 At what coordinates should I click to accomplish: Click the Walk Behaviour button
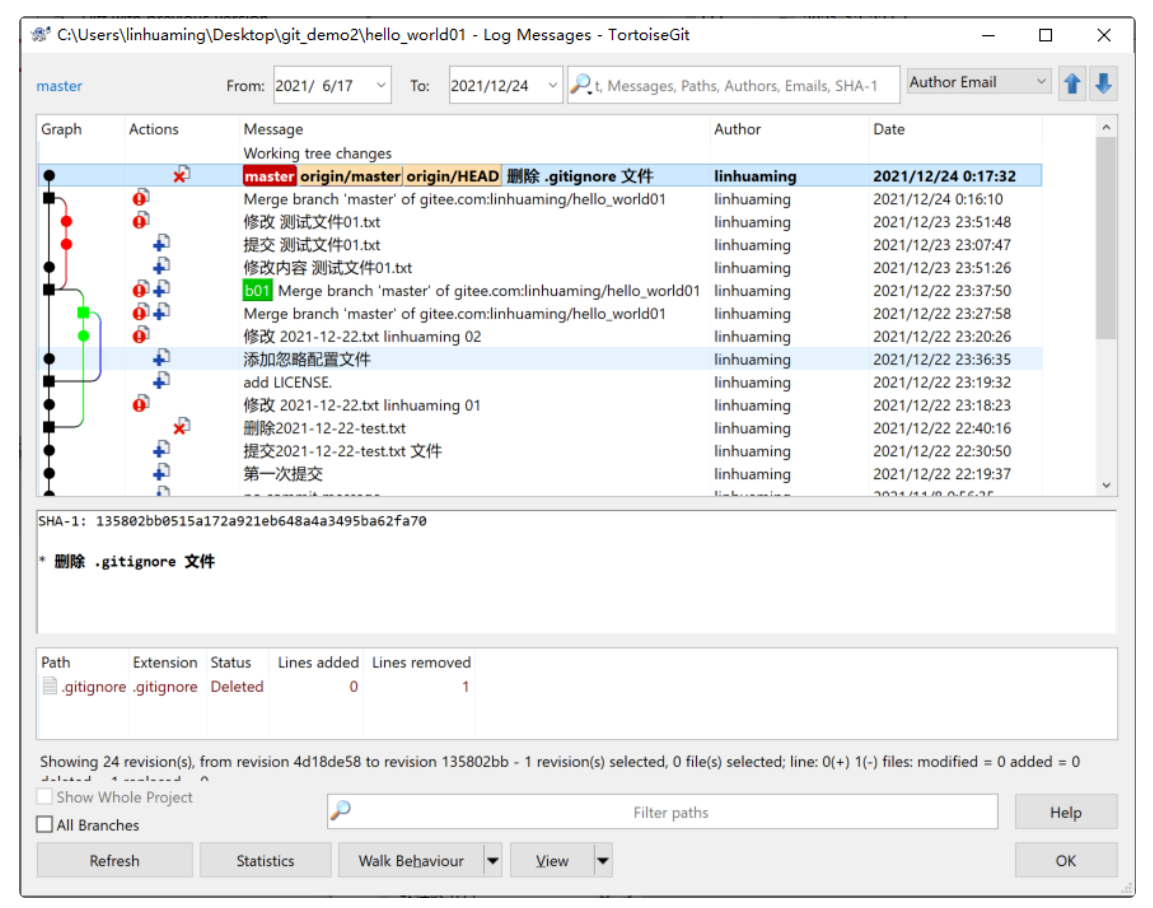411,859
